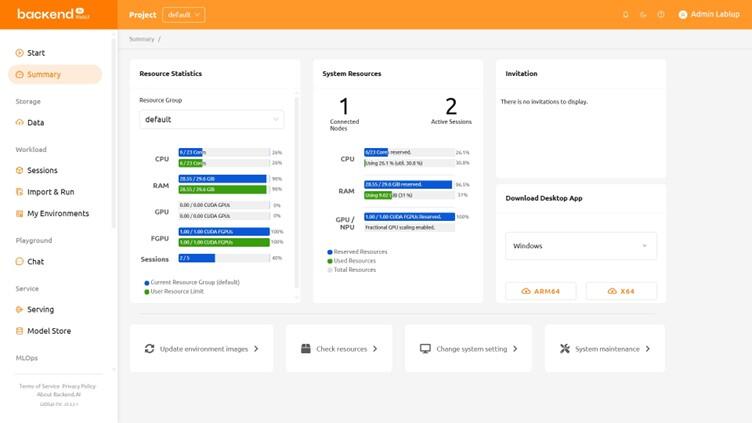Click the MLOps section label

[x=26, y=358]
